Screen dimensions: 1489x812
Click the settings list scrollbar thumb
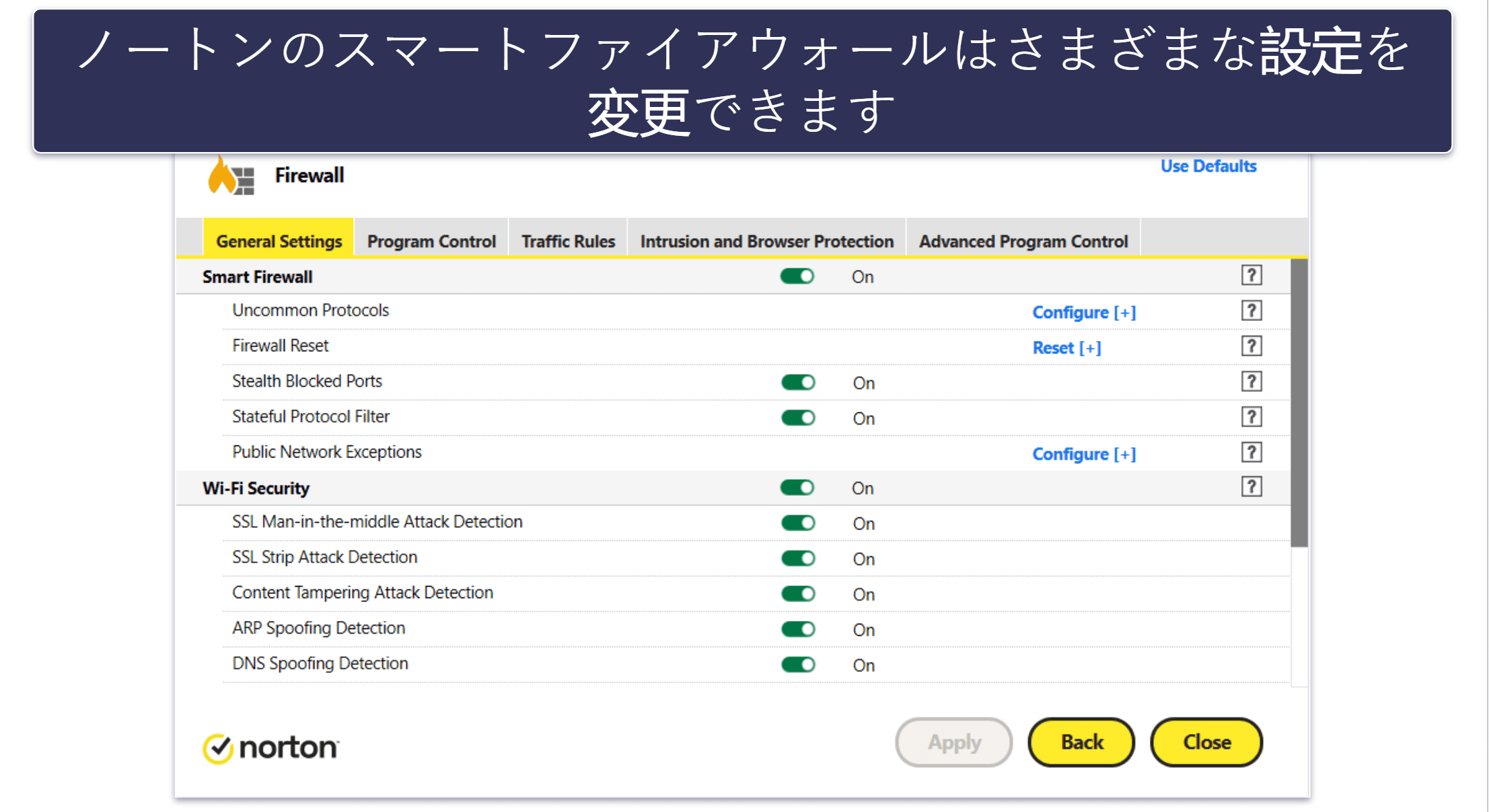coord(1299,403)
